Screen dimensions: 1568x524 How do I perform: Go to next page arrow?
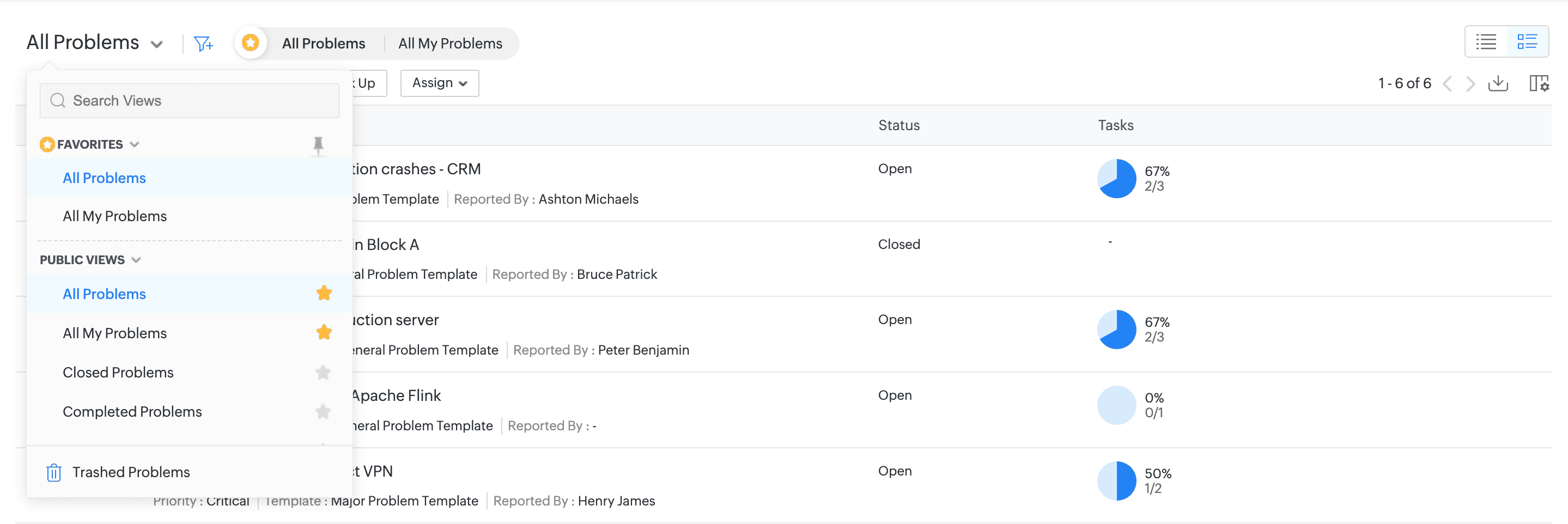tap(1470, 83)
